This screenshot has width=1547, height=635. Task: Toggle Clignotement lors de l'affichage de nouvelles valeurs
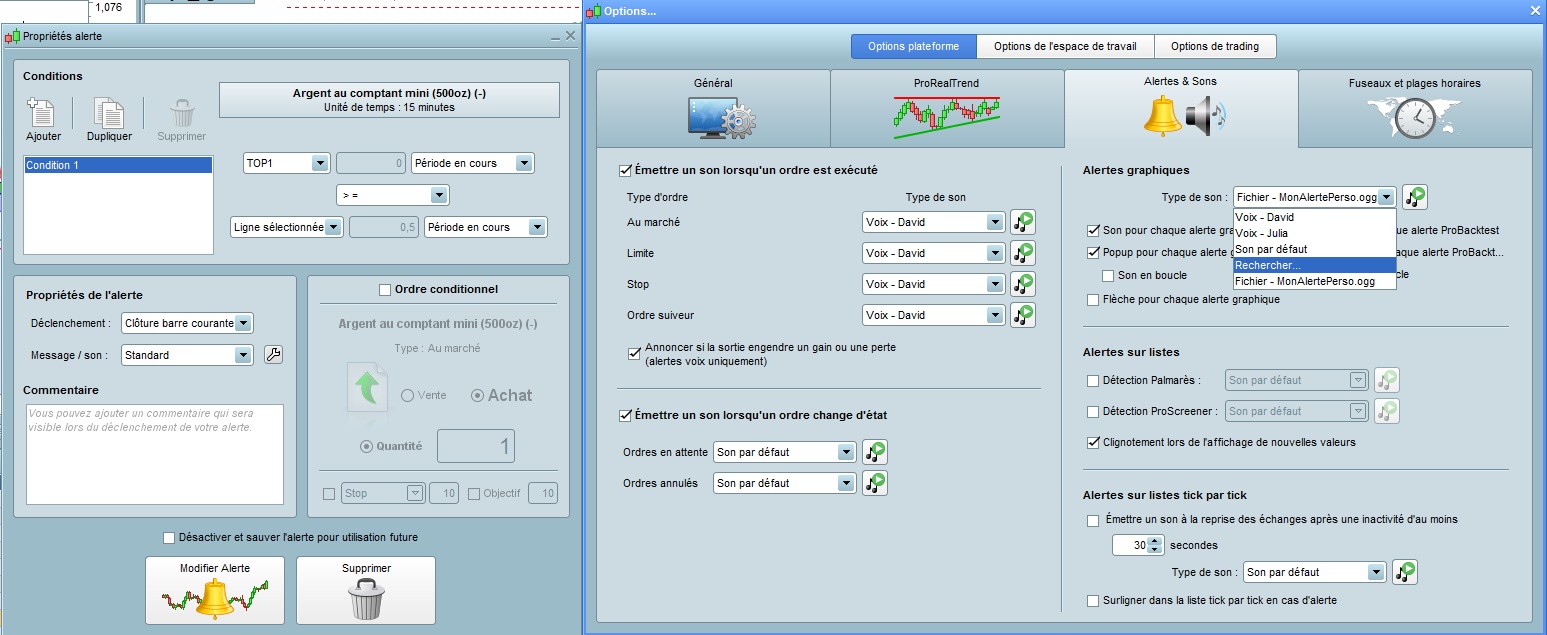tap(1093, 442)
